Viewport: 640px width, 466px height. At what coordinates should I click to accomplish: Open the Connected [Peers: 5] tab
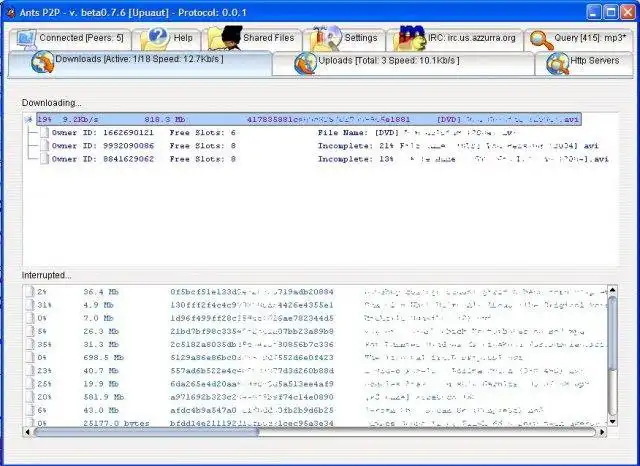coord(70,40)
